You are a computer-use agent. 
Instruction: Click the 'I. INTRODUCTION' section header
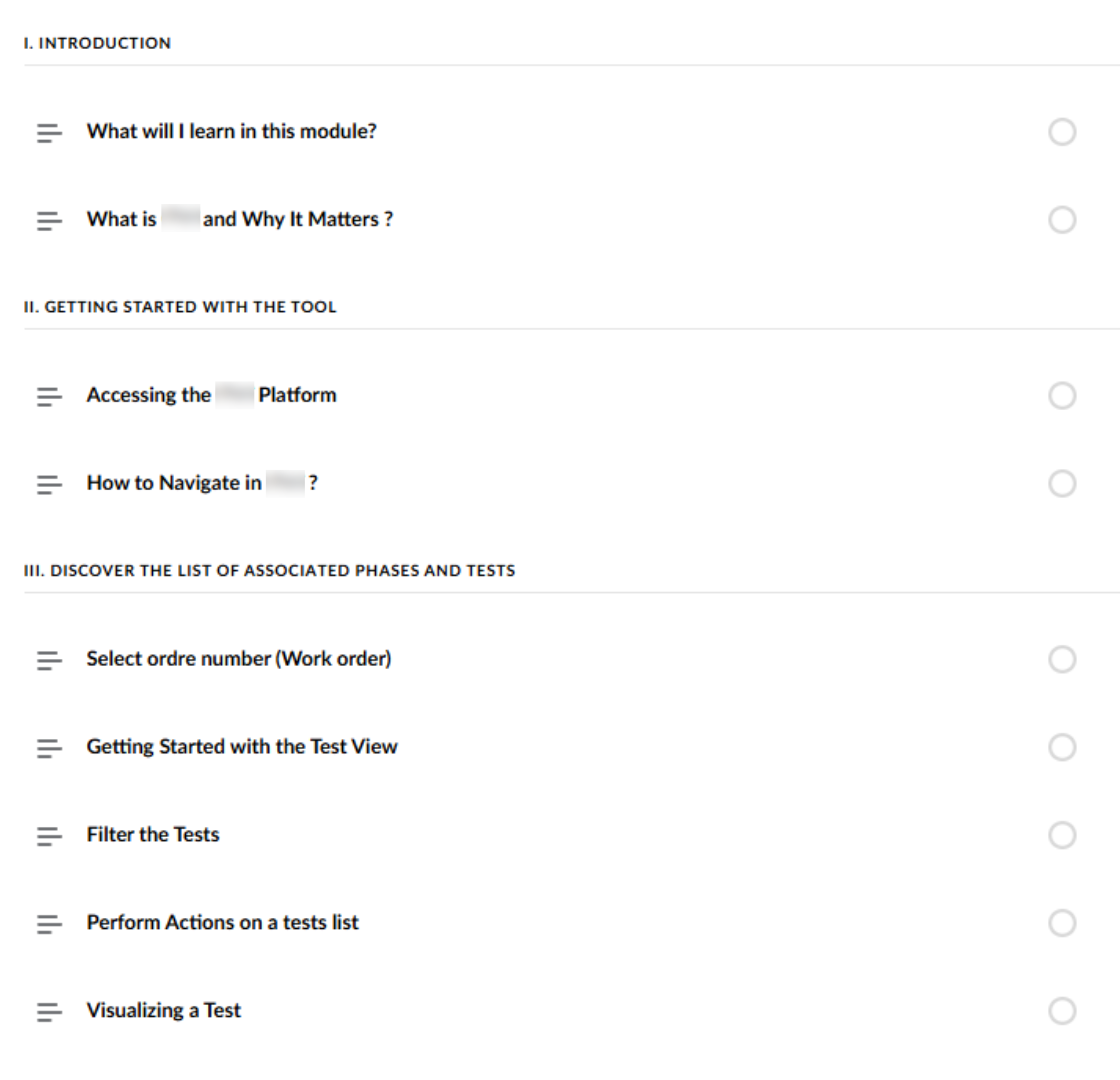(97, 44)
